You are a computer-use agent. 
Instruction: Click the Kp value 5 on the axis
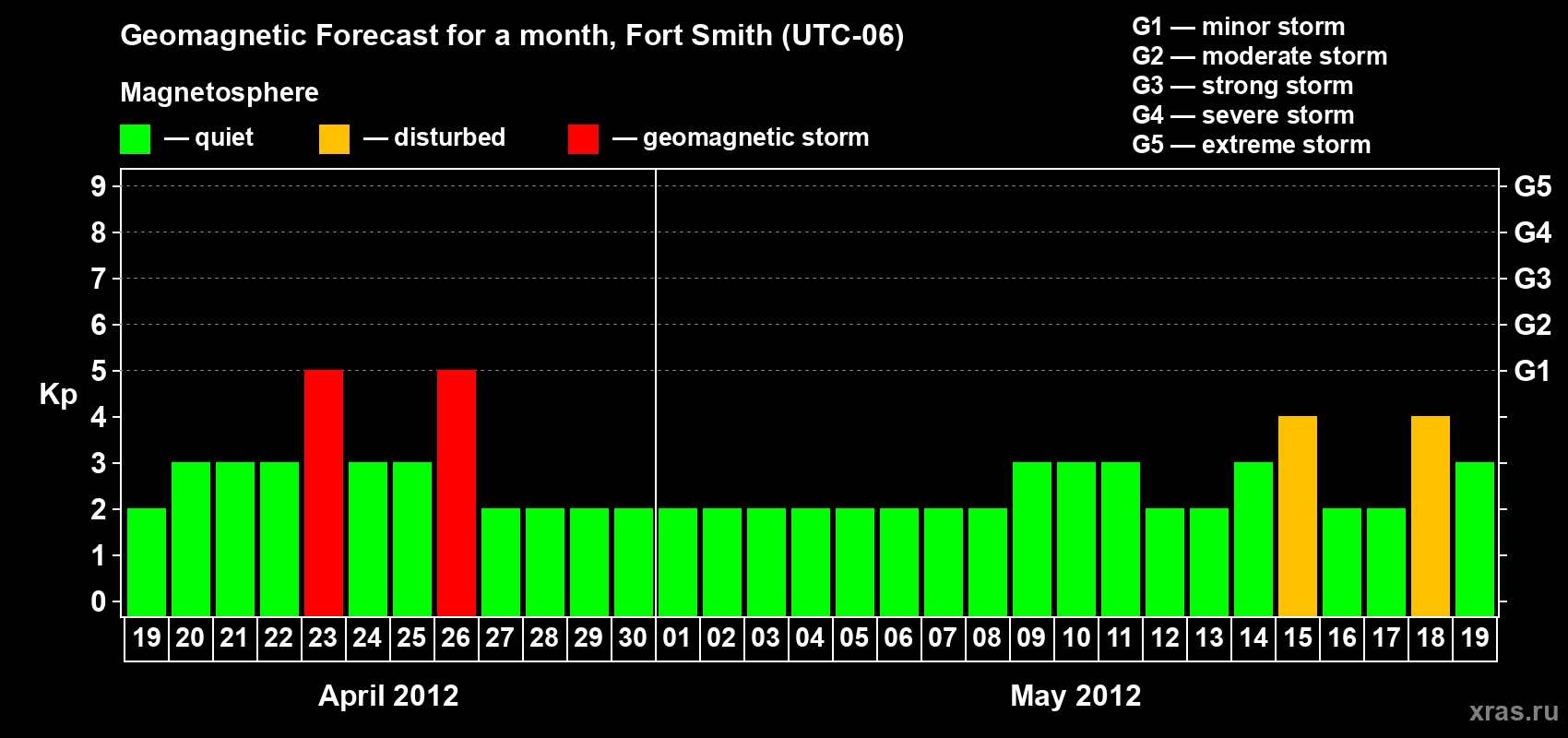[x=99, y=371]
